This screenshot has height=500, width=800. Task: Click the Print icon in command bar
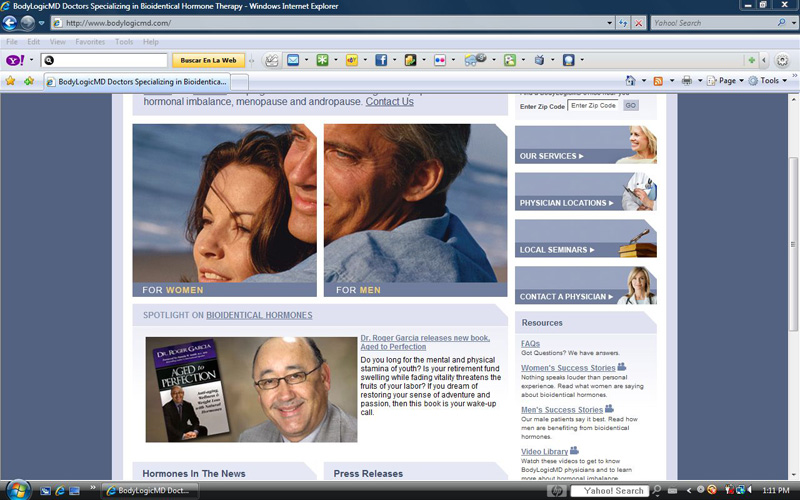pyautogui.click(x=687, y=81)
